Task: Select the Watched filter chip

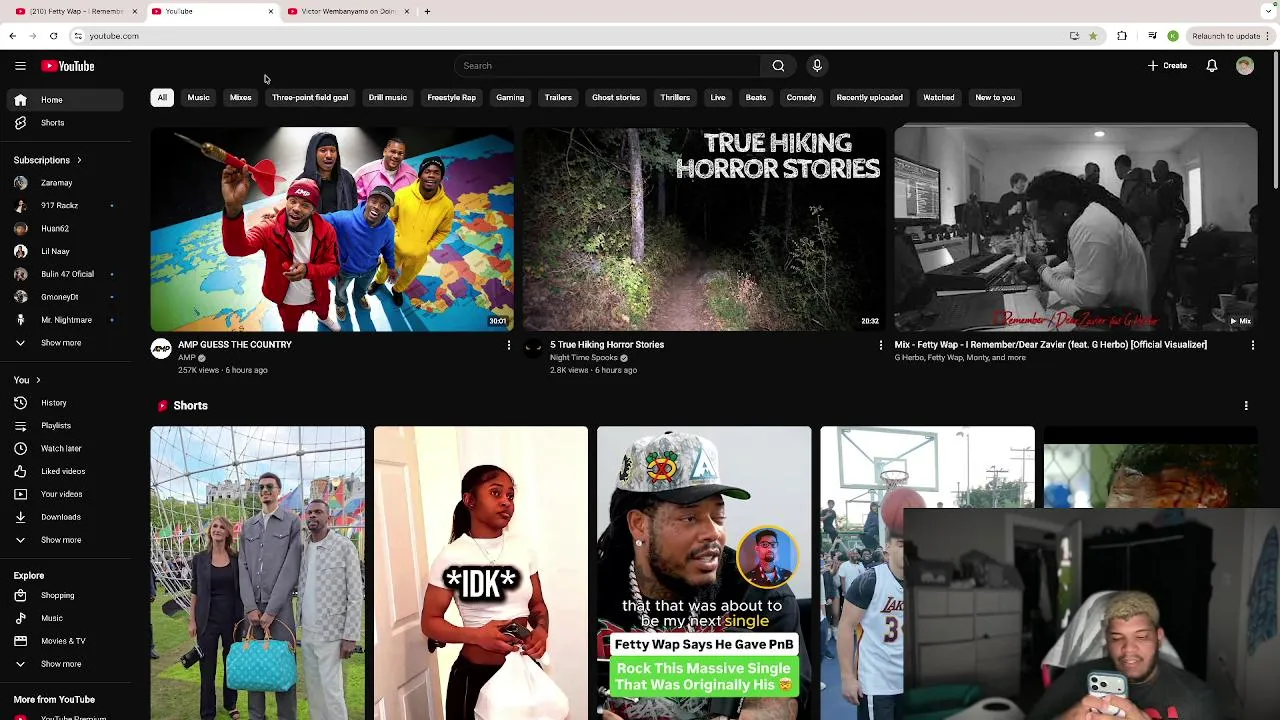Action: coord(938,98)
